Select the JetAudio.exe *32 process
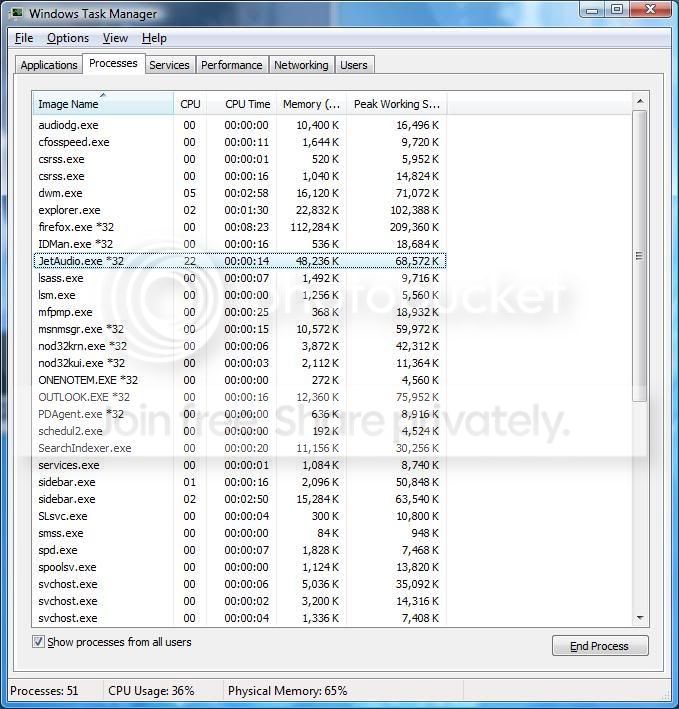The height and width of the screenshot is (709, 679). pos(240,261)
